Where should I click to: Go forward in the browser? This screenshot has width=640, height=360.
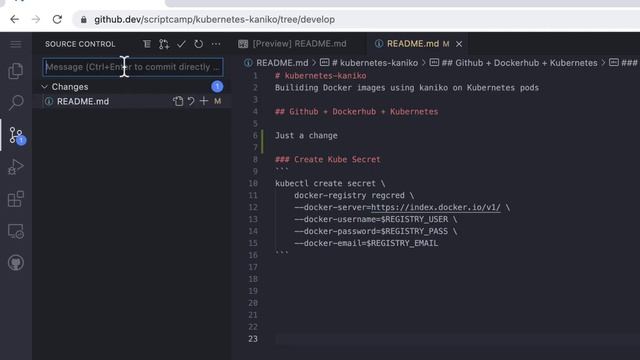click(x=36, y=19)
